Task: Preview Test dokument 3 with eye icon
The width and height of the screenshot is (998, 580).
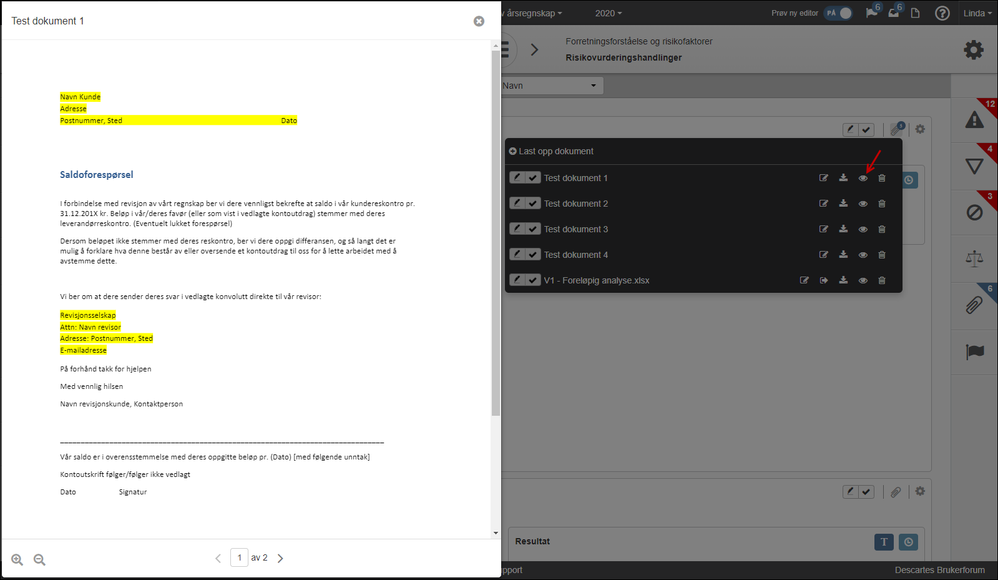Action: (863, 229)
